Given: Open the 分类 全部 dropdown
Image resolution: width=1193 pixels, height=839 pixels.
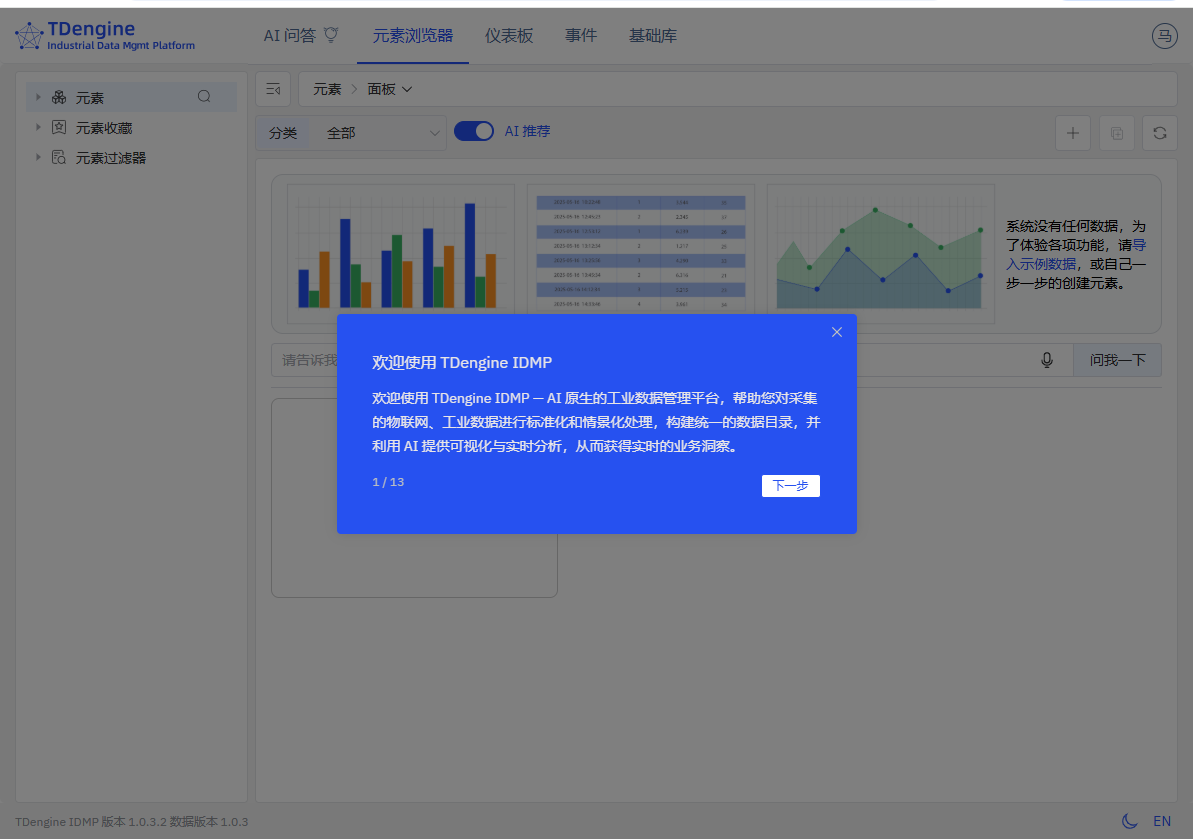Looking at the screenshot, I should [x=380, y=133].
